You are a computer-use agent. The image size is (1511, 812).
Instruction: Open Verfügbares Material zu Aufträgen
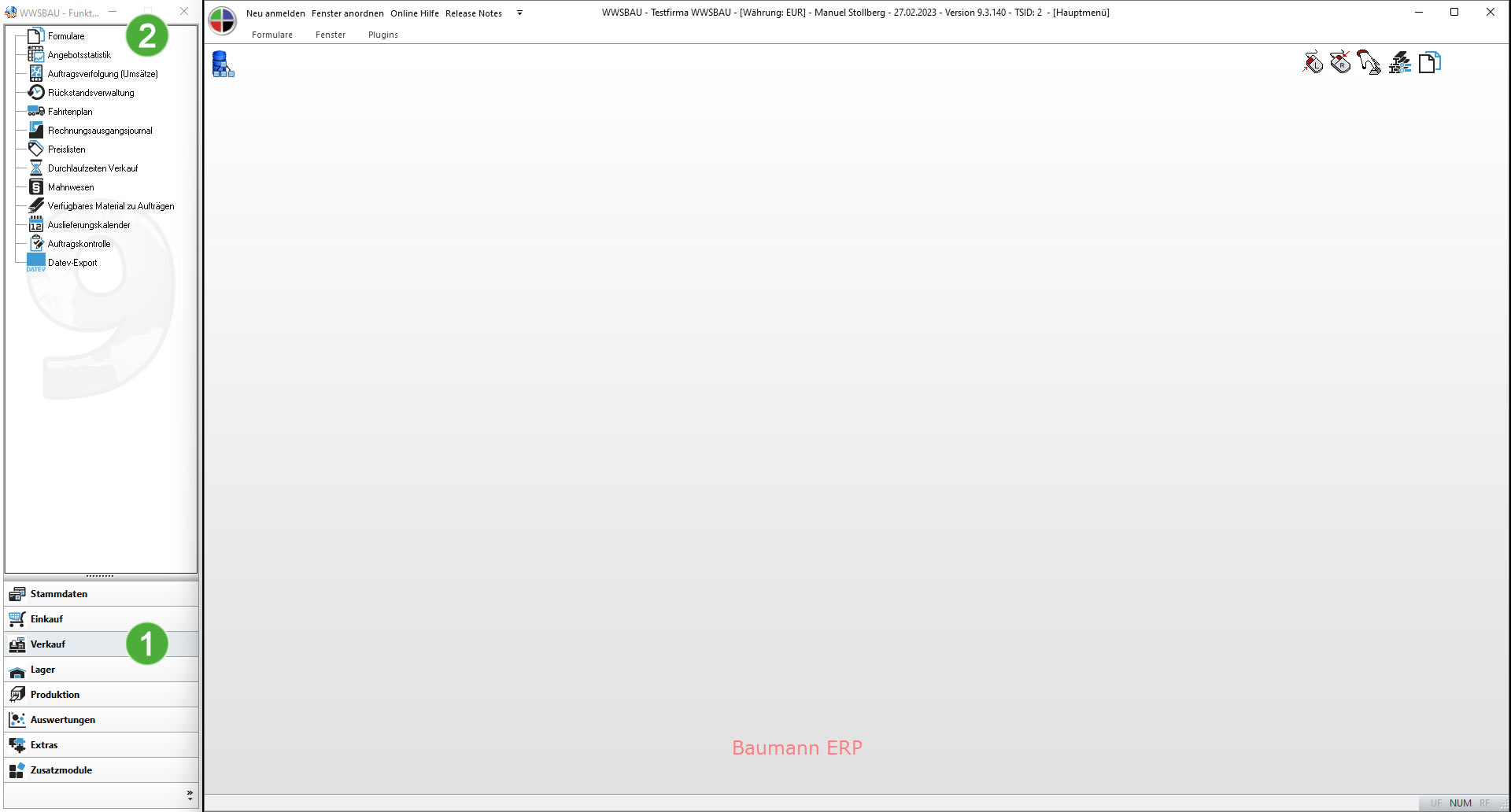pyautogui.click(x=111, y=206)
